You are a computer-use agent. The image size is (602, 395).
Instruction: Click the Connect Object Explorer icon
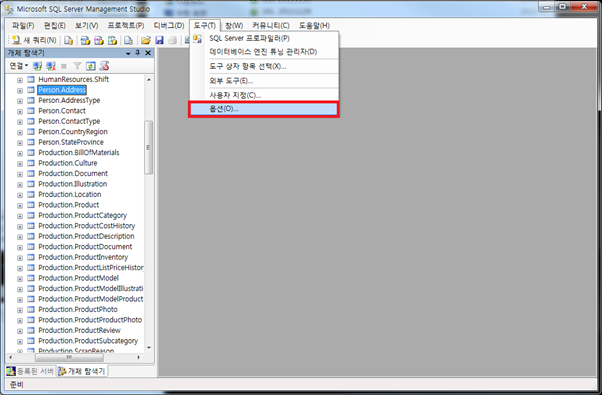(37, 66)
